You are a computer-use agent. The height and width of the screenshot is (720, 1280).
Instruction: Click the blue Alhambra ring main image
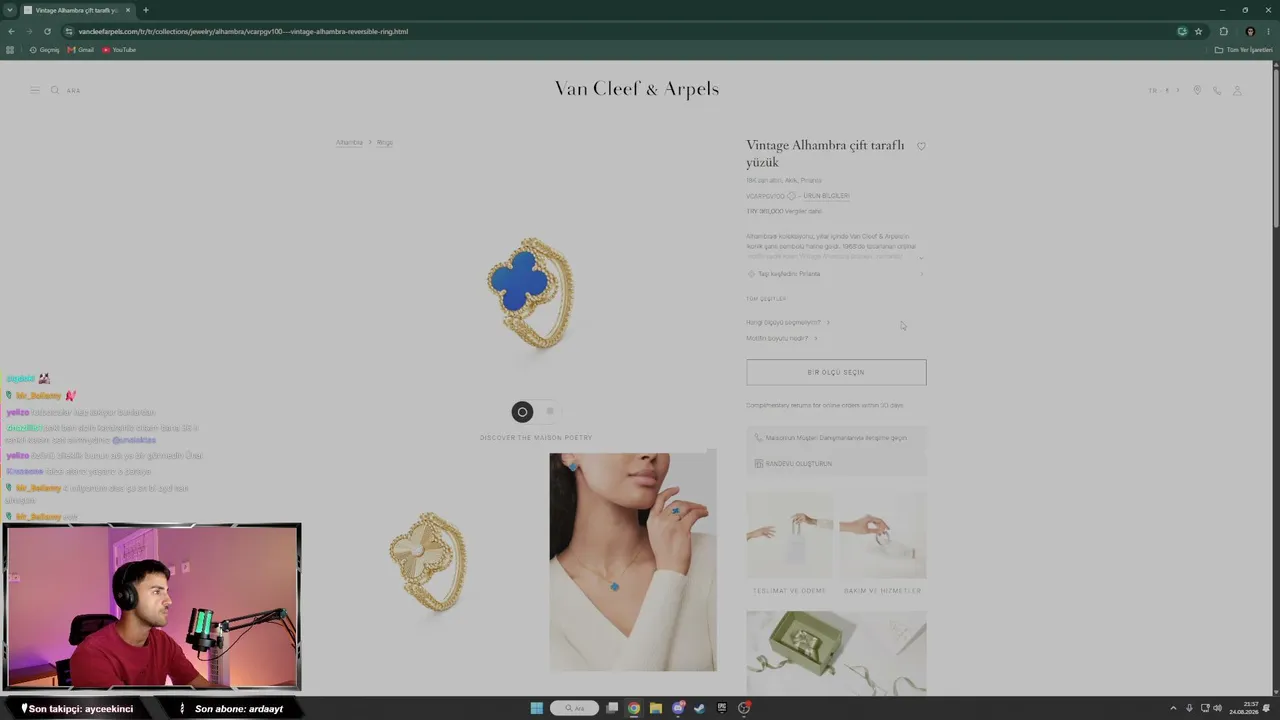[530, 292]
